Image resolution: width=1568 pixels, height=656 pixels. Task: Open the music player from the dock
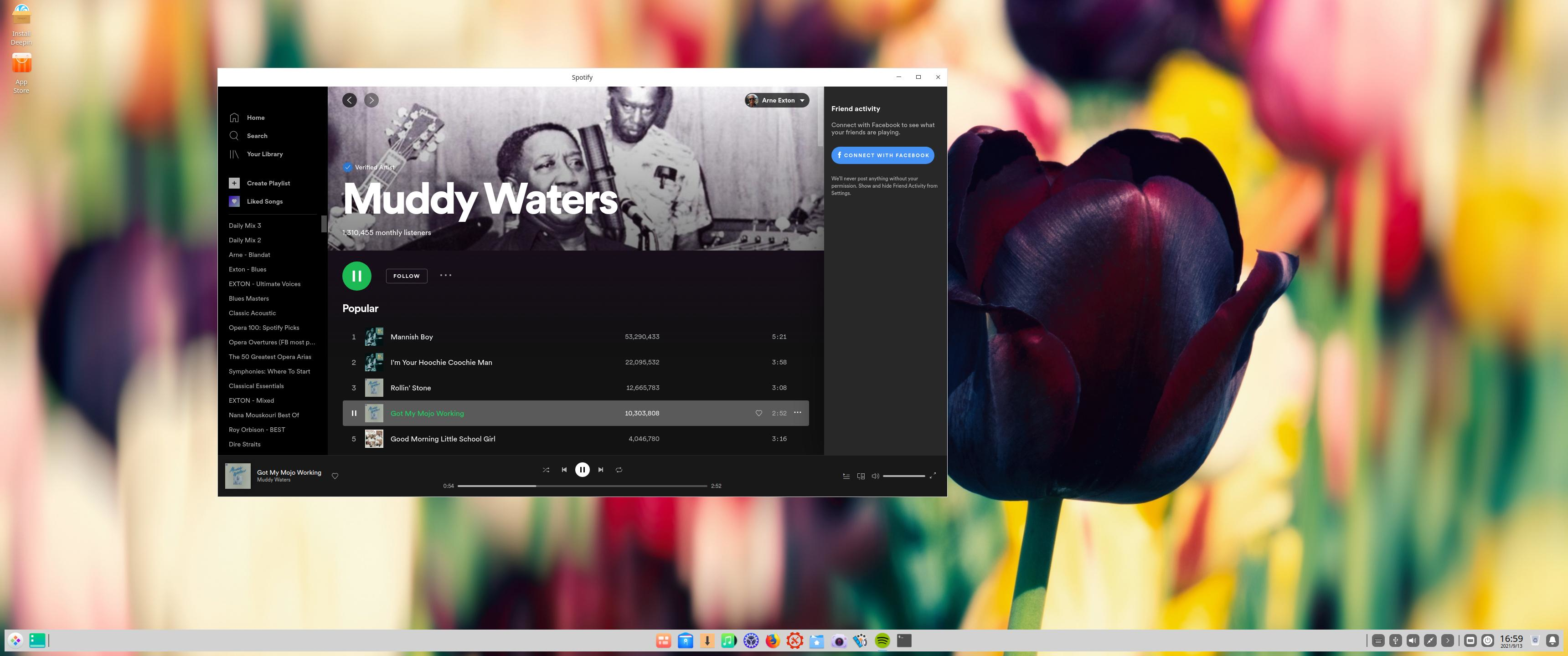[728, 641]
